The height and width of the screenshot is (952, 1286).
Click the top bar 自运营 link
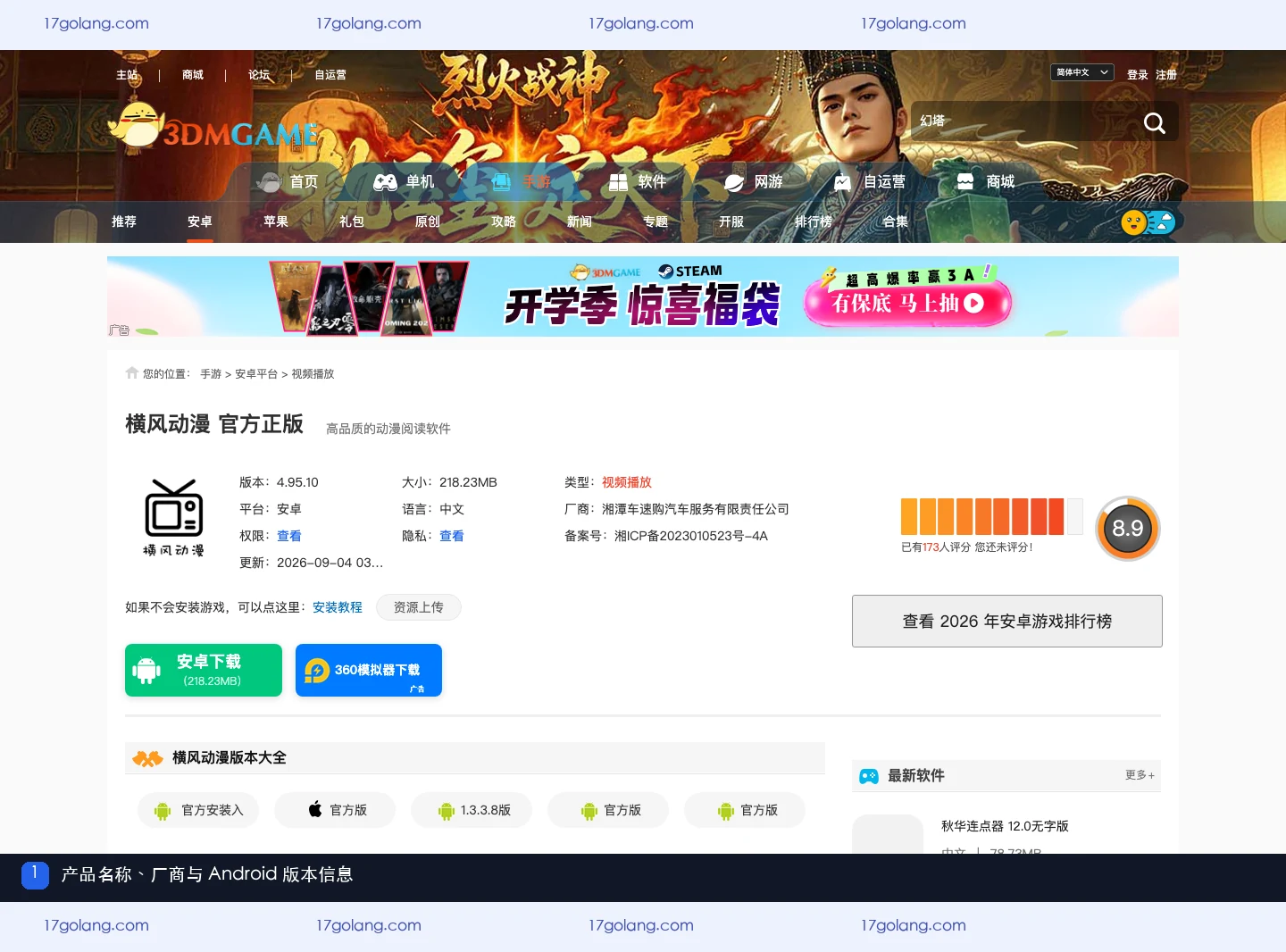point(330,75)
